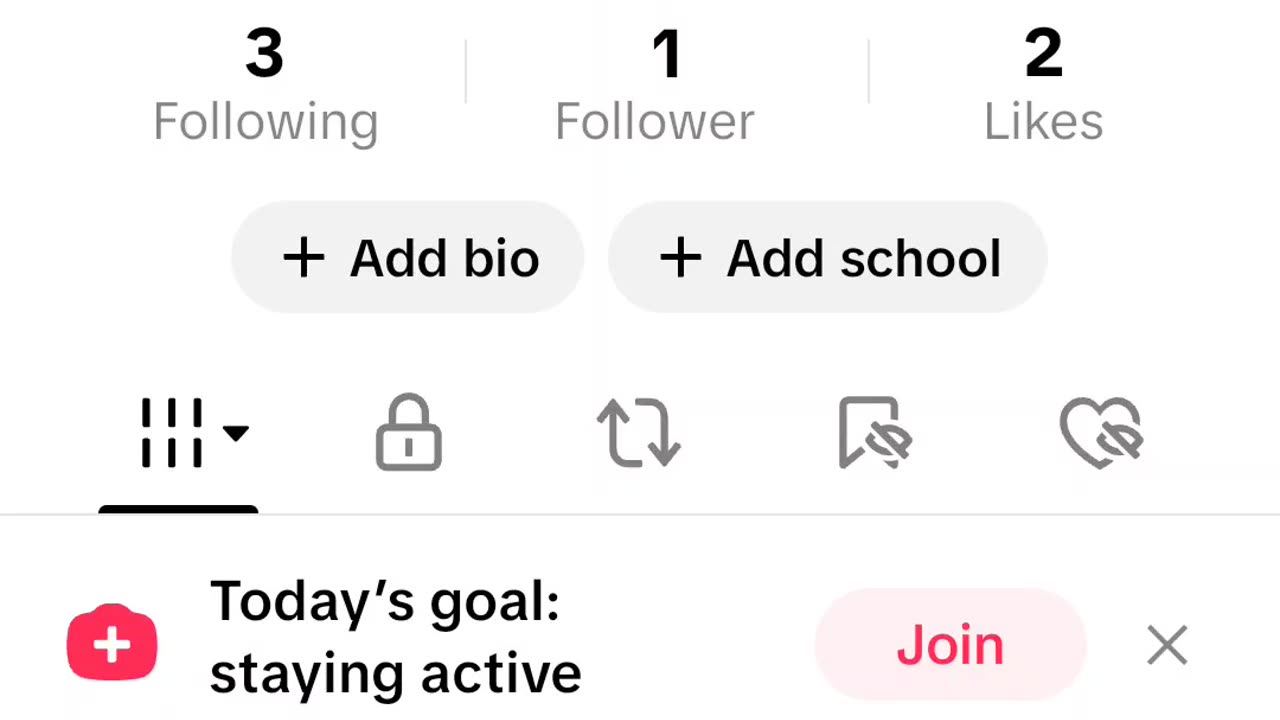View the Likes label
Image resolution: width=1280 pixels, height=720 pixels.
(1043, 122)
